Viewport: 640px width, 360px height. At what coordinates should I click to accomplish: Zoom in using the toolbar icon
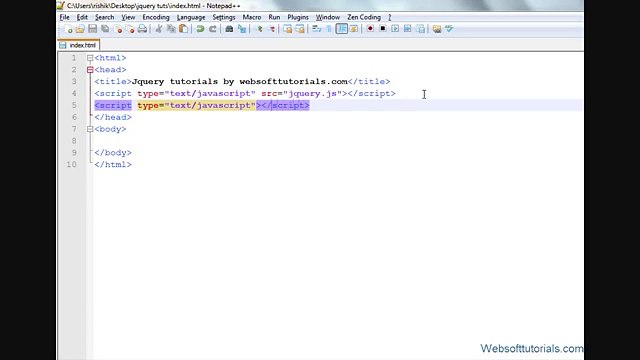259,29
